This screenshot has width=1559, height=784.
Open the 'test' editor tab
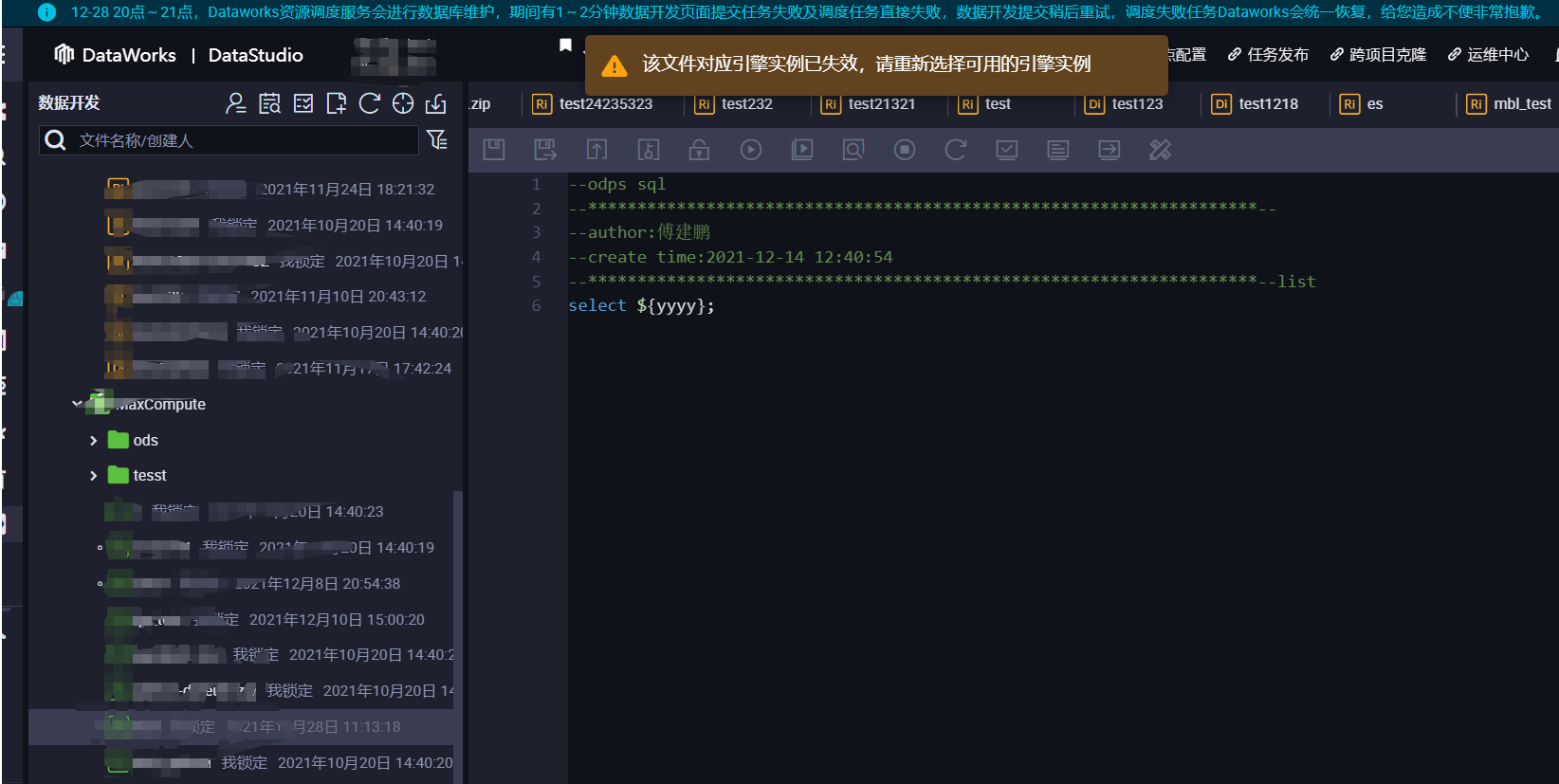tap(985, 104)
